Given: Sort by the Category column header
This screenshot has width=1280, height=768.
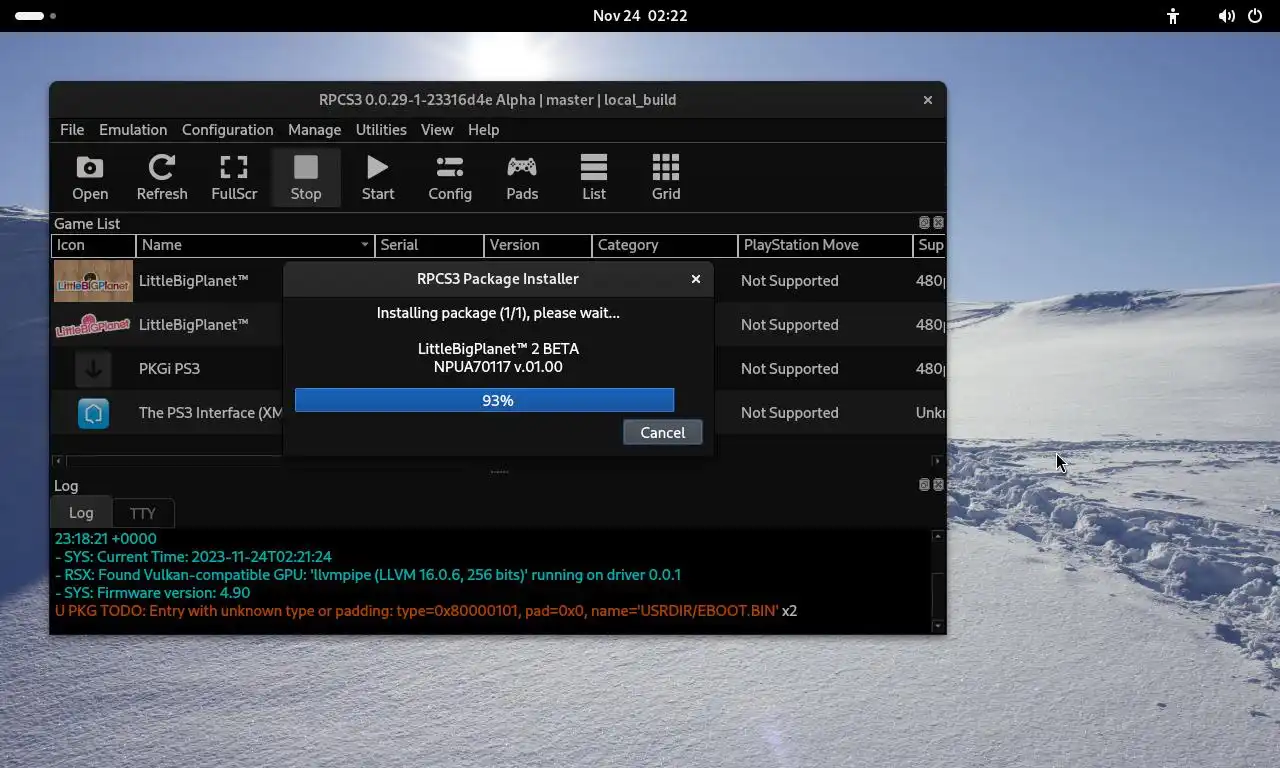Looking at the screenshot, I should click(665, 245).
